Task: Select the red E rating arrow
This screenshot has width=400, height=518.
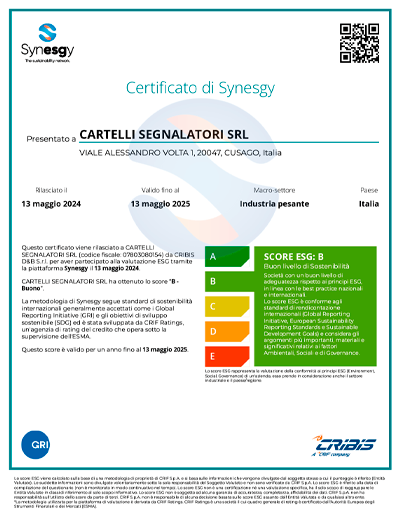Action: point(227,356)
